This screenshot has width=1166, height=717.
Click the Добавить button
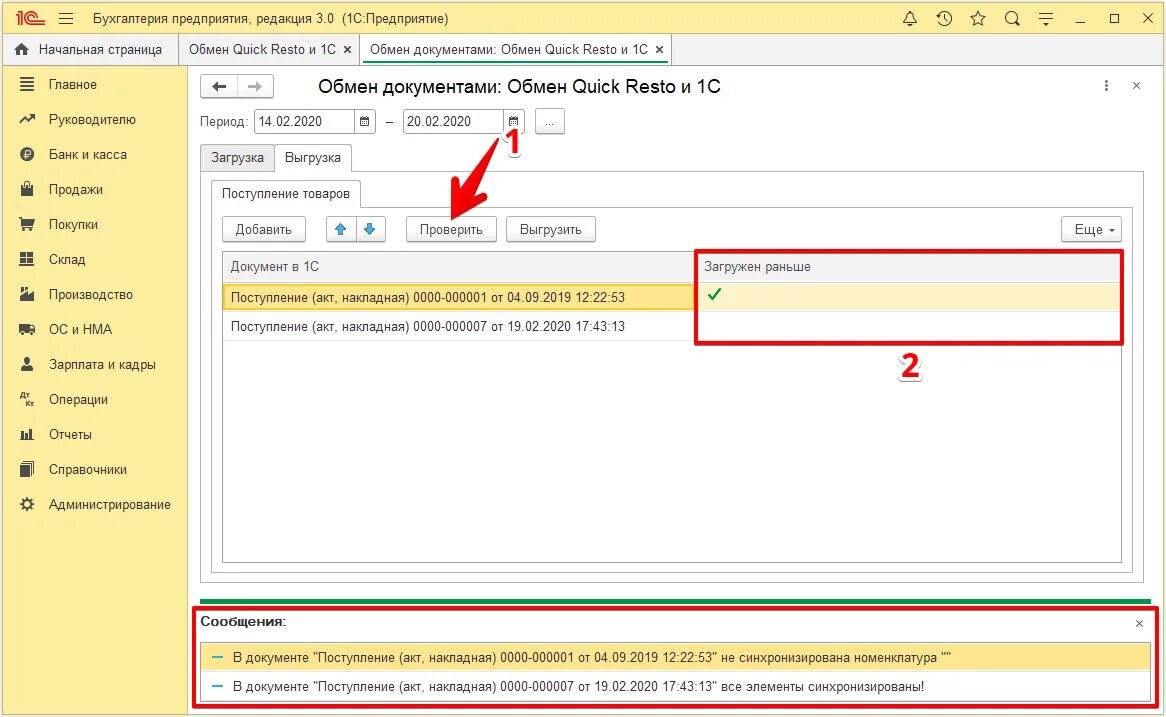click(x=263, y=230)
